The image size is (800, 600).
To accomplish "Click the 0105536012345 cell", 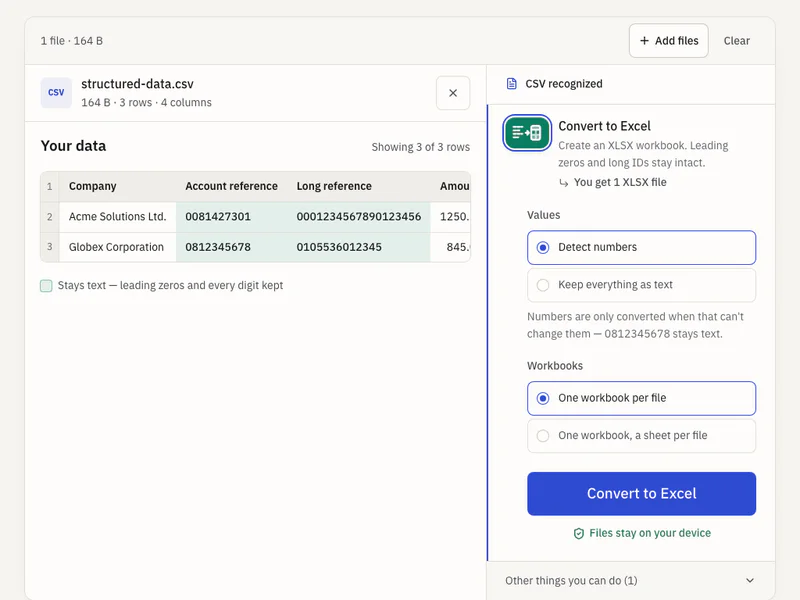I will tap(359, 247).
